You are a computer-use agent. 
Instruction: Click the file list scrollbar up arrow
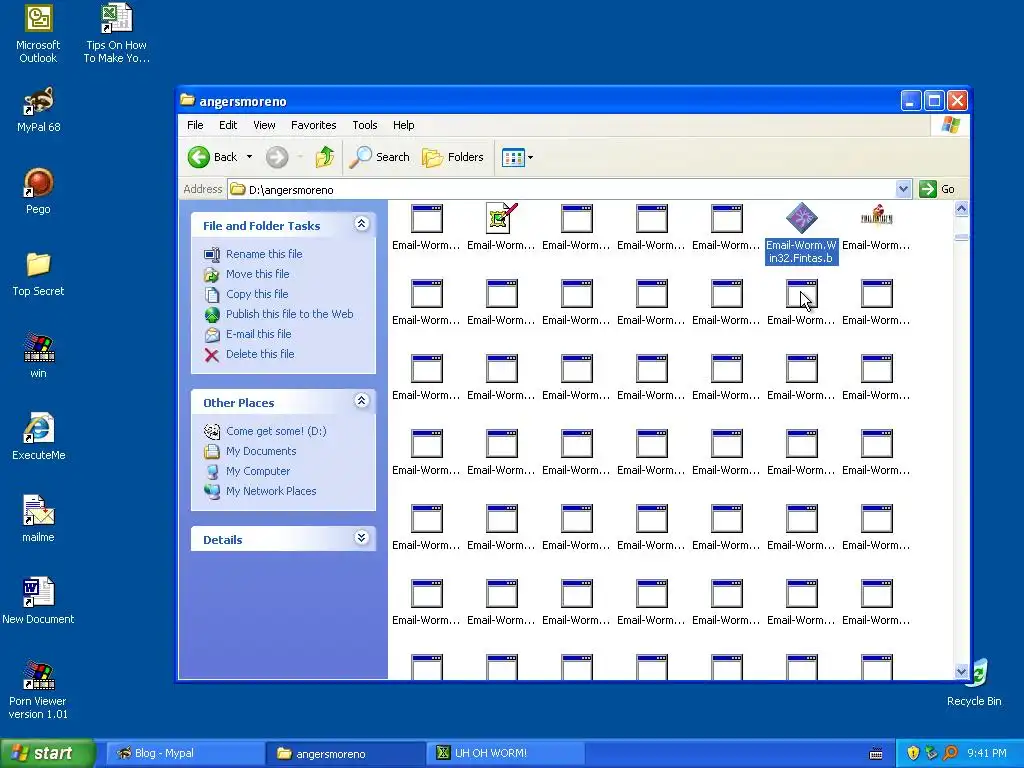click(961, 209)
